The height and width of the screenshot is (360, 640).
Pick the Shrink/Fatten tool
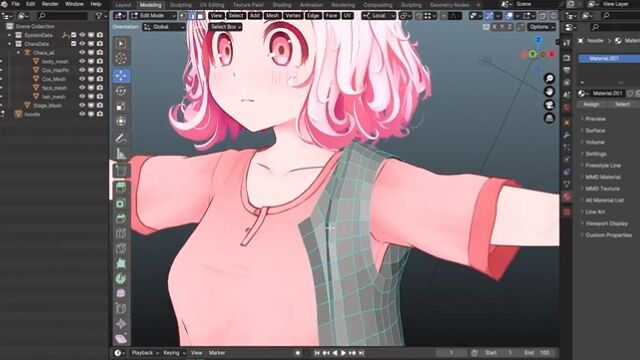pos(121,324)
